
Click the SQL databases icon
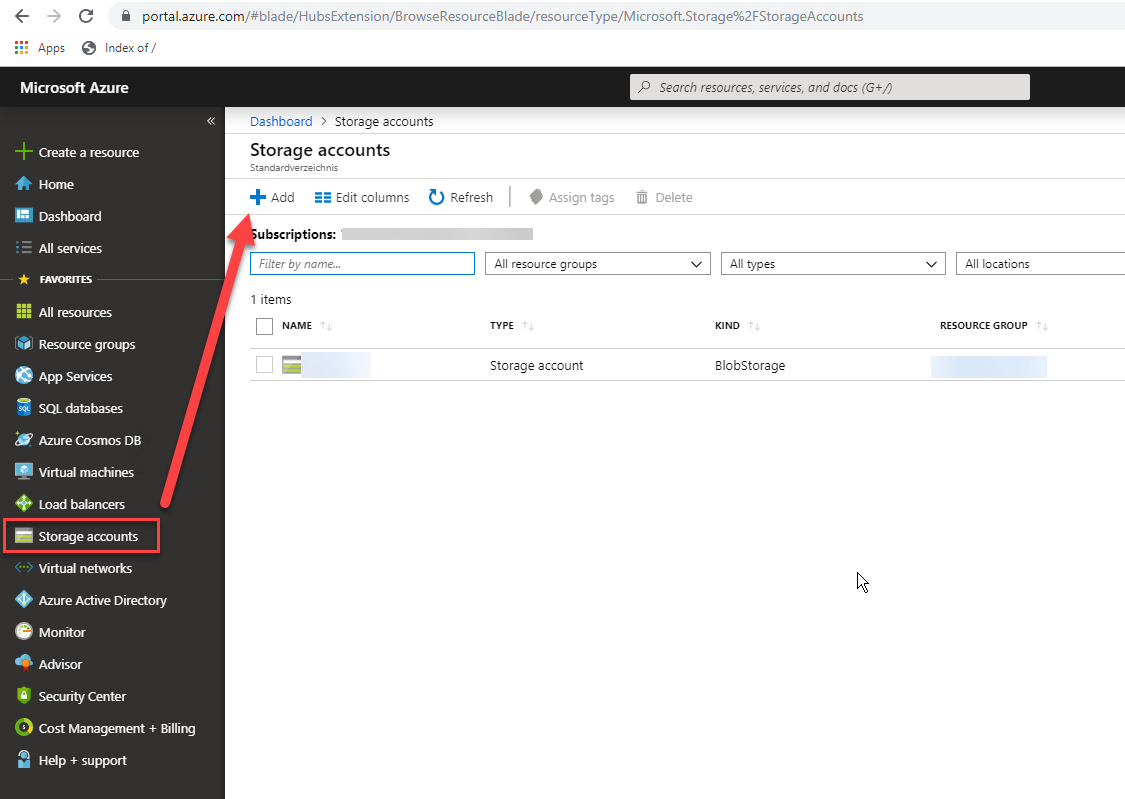[x=24, y=407]
